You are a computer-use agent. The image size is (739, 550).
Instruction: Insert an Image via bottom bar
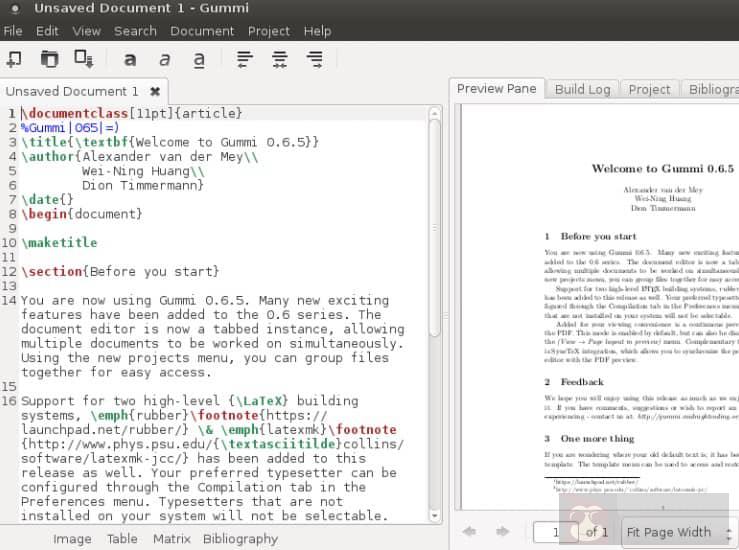click(72, 539)
